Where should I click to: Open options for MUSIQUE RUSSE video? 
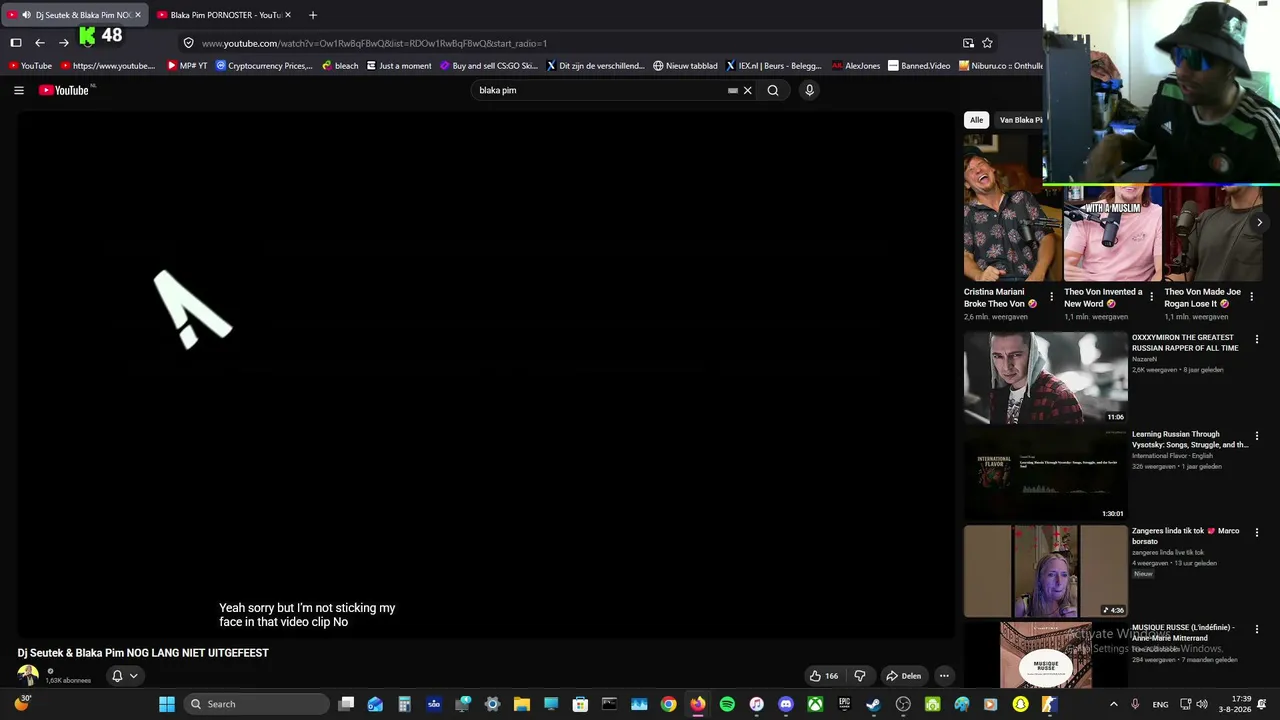click(x=1257, y=629)
